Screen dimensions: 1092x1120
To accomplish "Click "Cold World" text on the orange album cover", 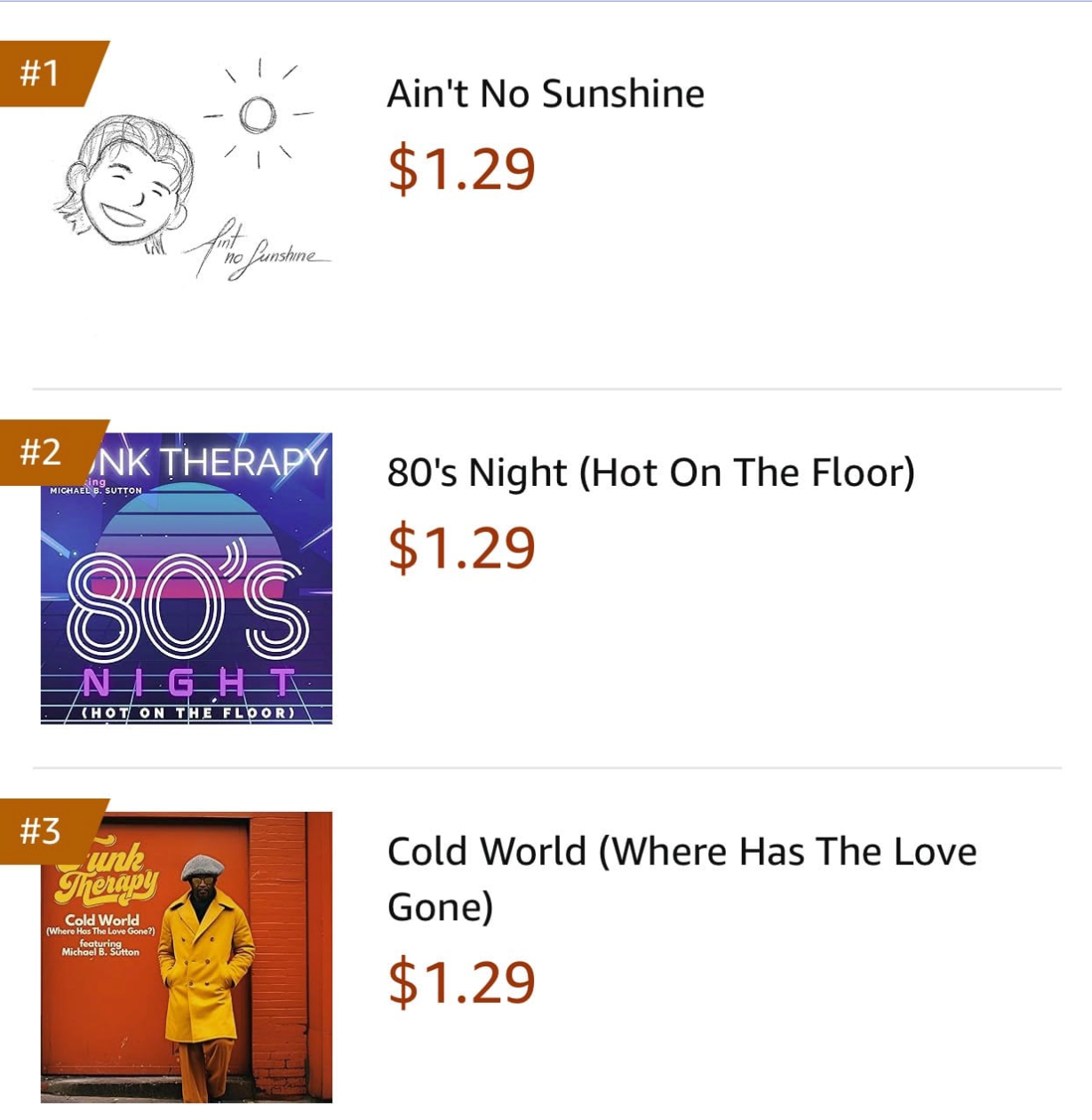I will click(x=102, y=920).
